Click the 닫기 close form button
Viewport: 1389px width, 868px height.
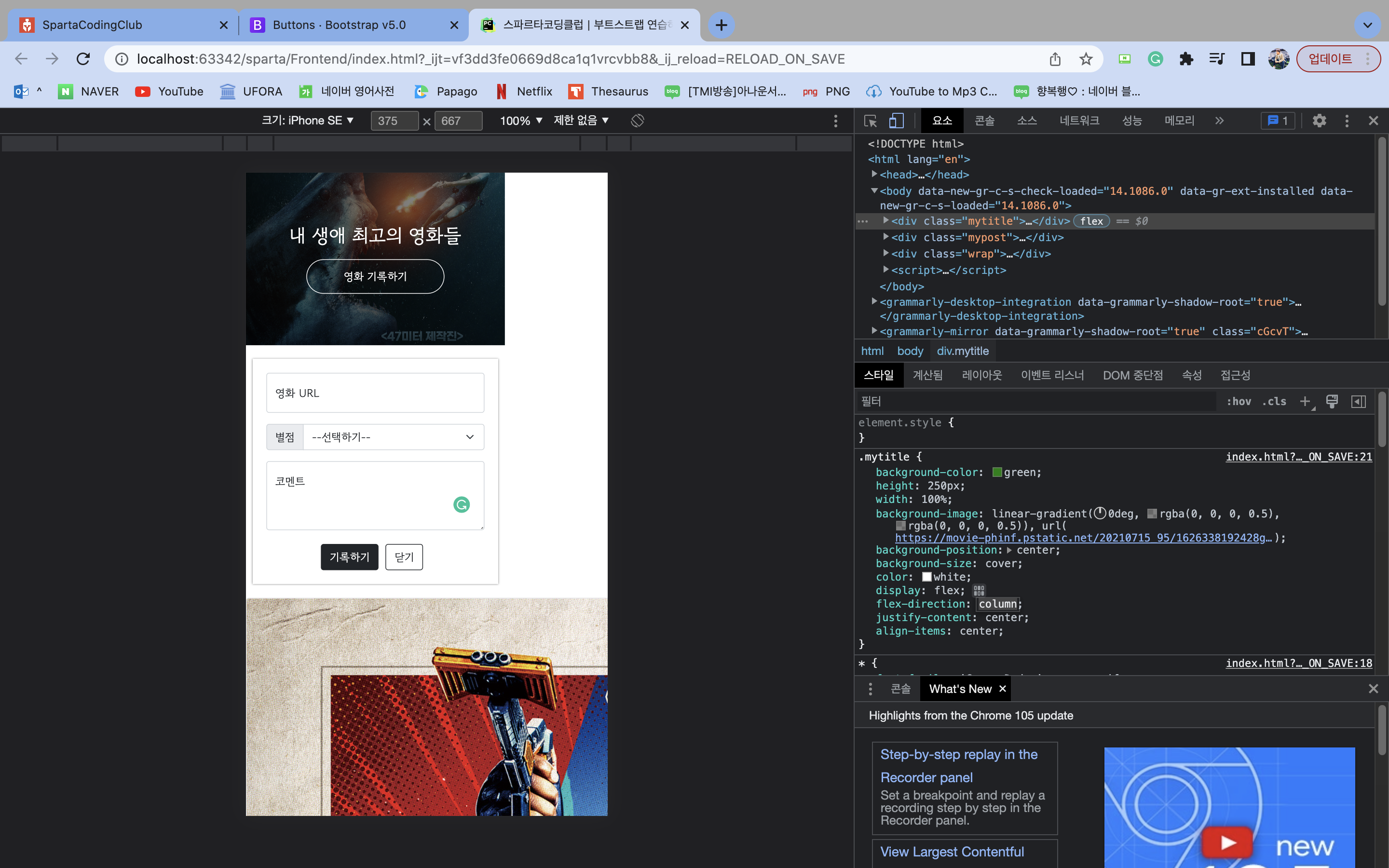404,557
